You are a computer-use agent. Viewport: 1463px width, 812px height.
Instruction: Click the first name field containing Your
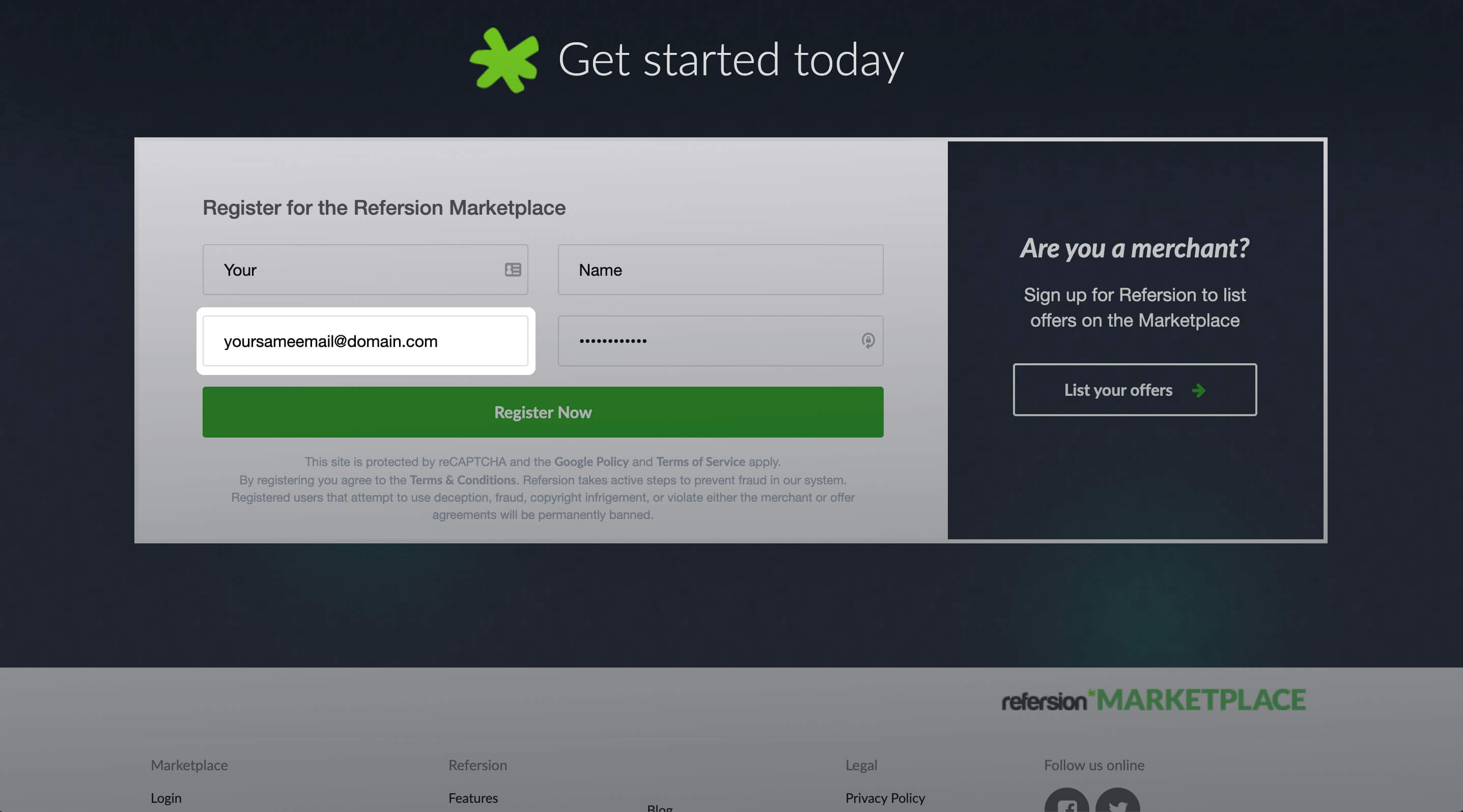pos(365,270)
